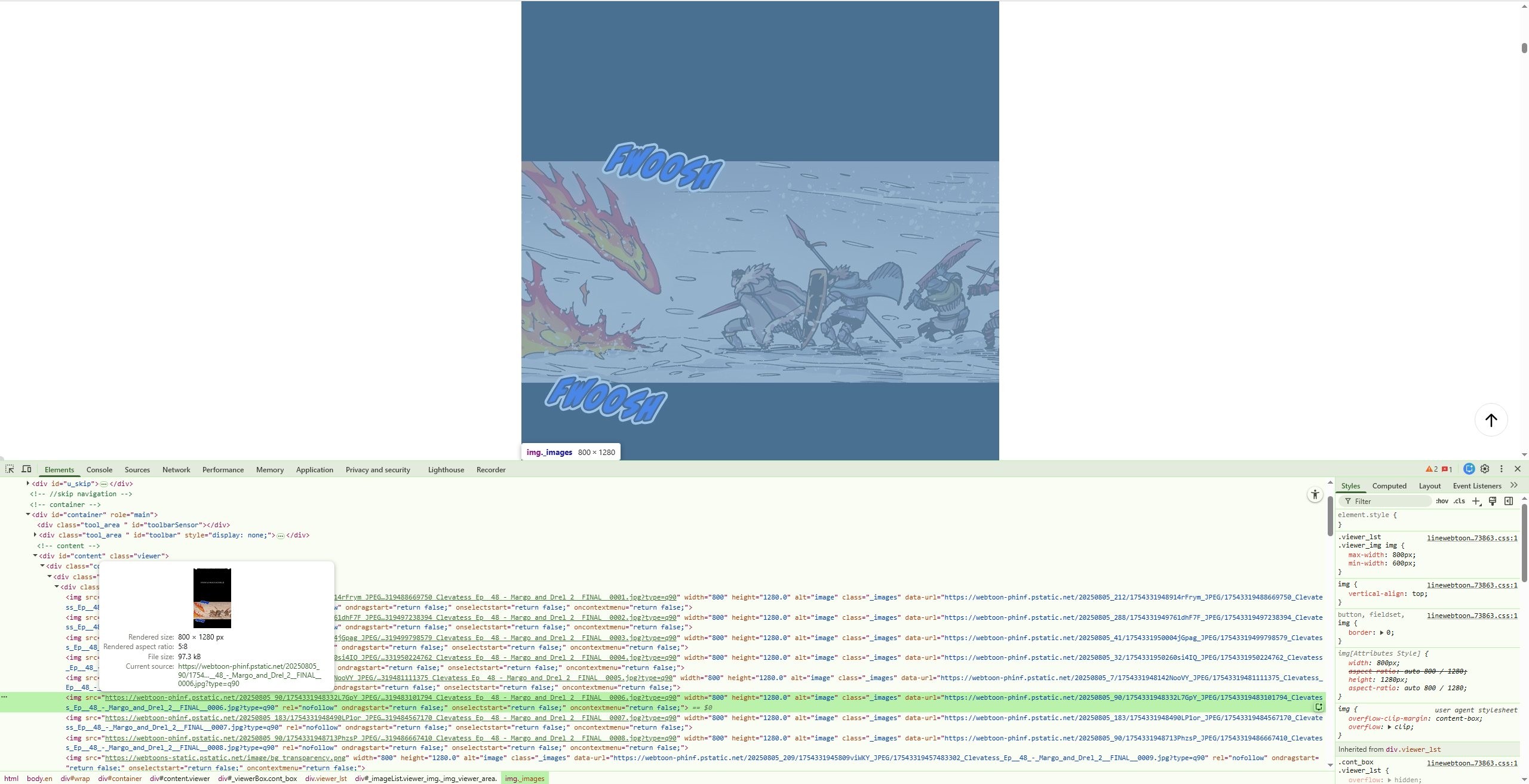Screen dimensions: 1529x784
Task: Expand the div#toolbar tree node
Action: click(x=35, y=535)
